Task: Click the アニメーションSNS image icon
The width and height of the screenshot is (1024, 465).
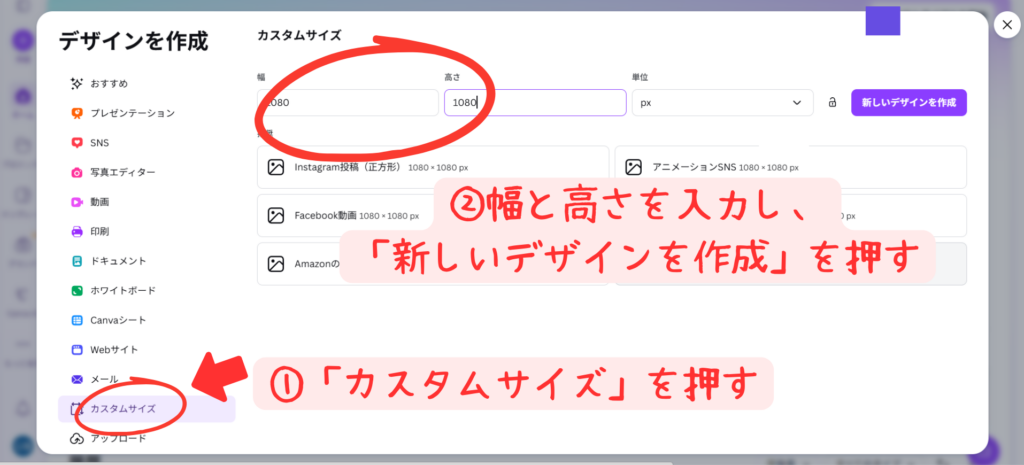Action: 633,167
